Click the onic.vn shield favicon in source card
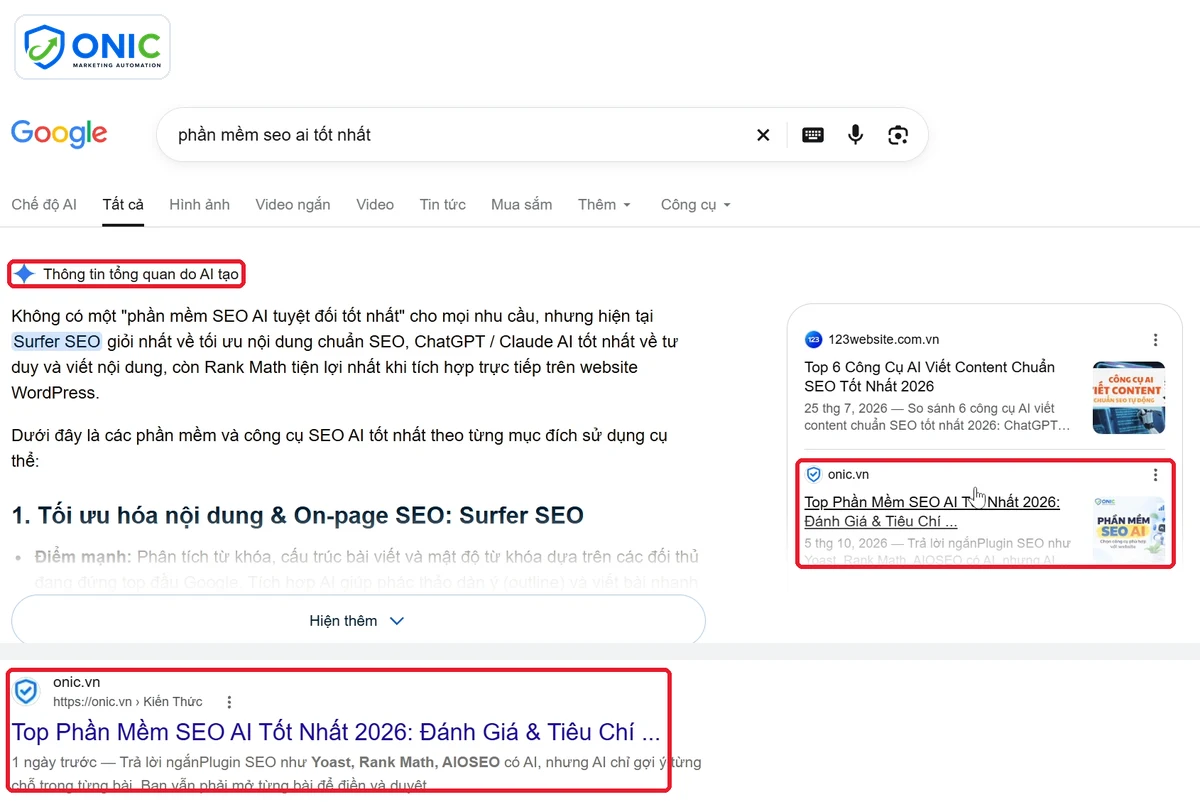 pos(813,475)
